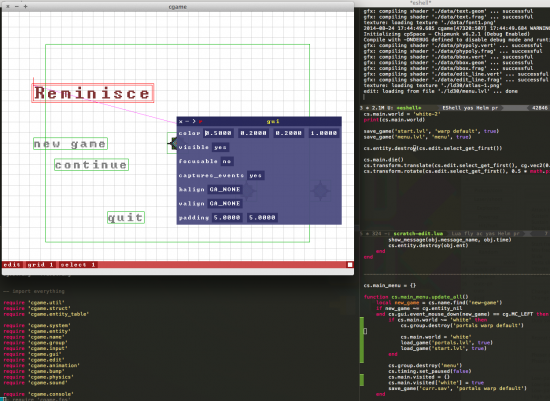Click the 'cs.main_menu = {}' line
The image size is (550, 401).
coord(390,285)
